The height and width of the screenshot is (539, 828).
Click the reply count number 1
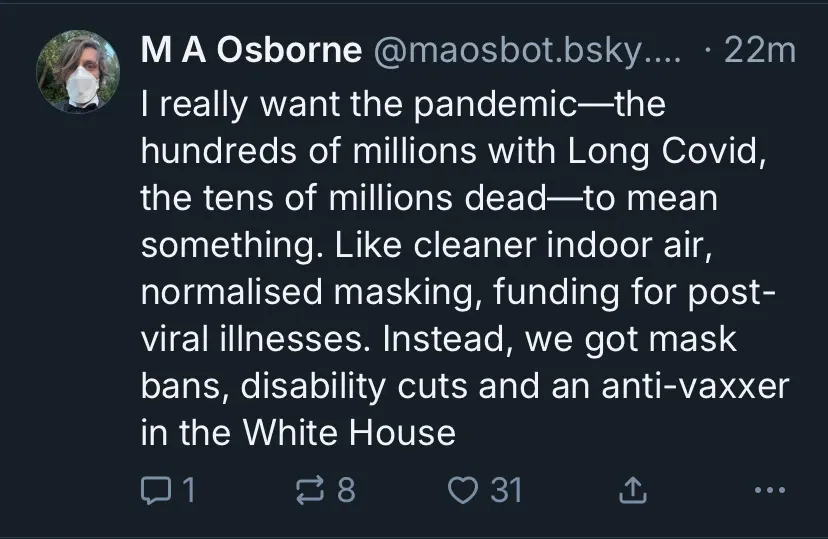click(x=188, y=489)
